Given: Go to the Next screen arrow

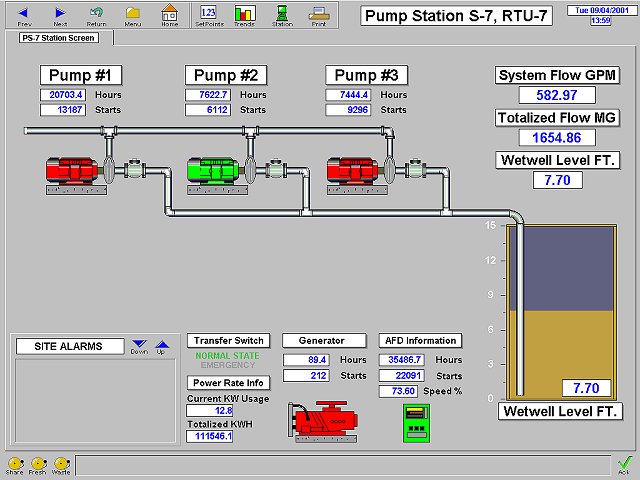Looking at the screenshot, I should click(x=60, y=12).
